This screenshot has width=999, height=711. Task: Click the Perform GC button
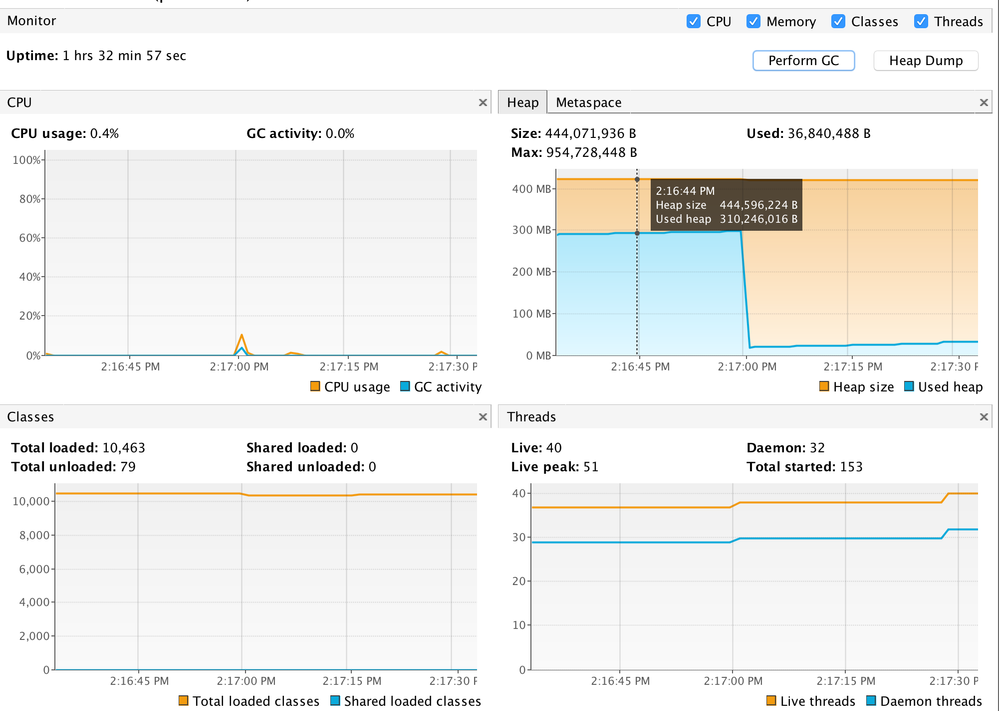pyautogui.click(x=803, y=61)
